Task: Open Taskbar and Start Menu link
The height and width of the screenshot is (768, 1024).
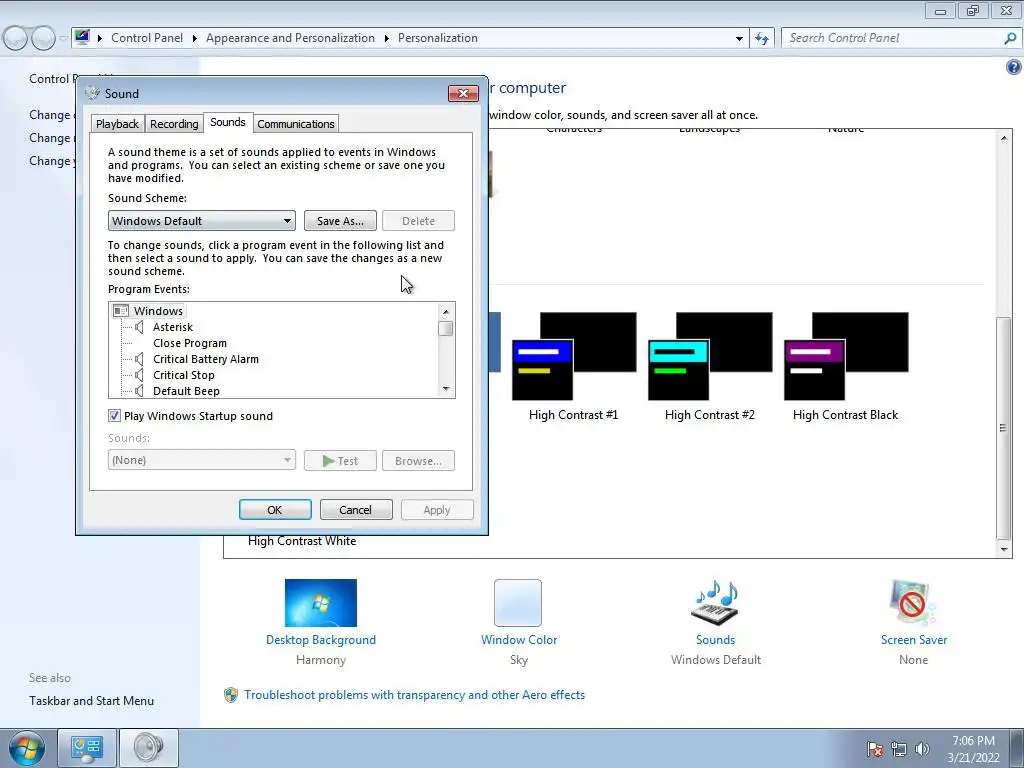Action: pyautogui.click(x=91, y=701)
